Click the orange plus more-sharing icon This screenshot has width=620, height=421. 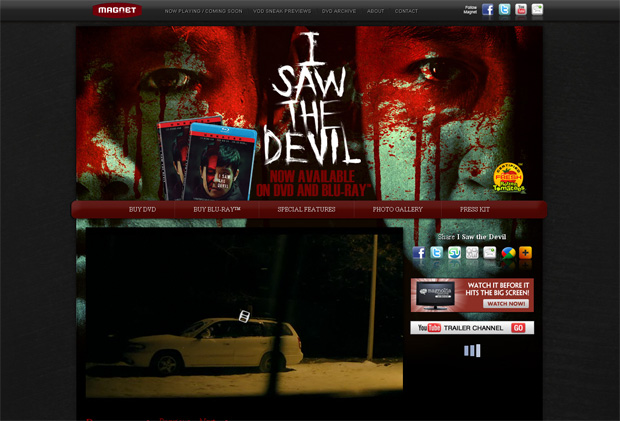point(525,252)
